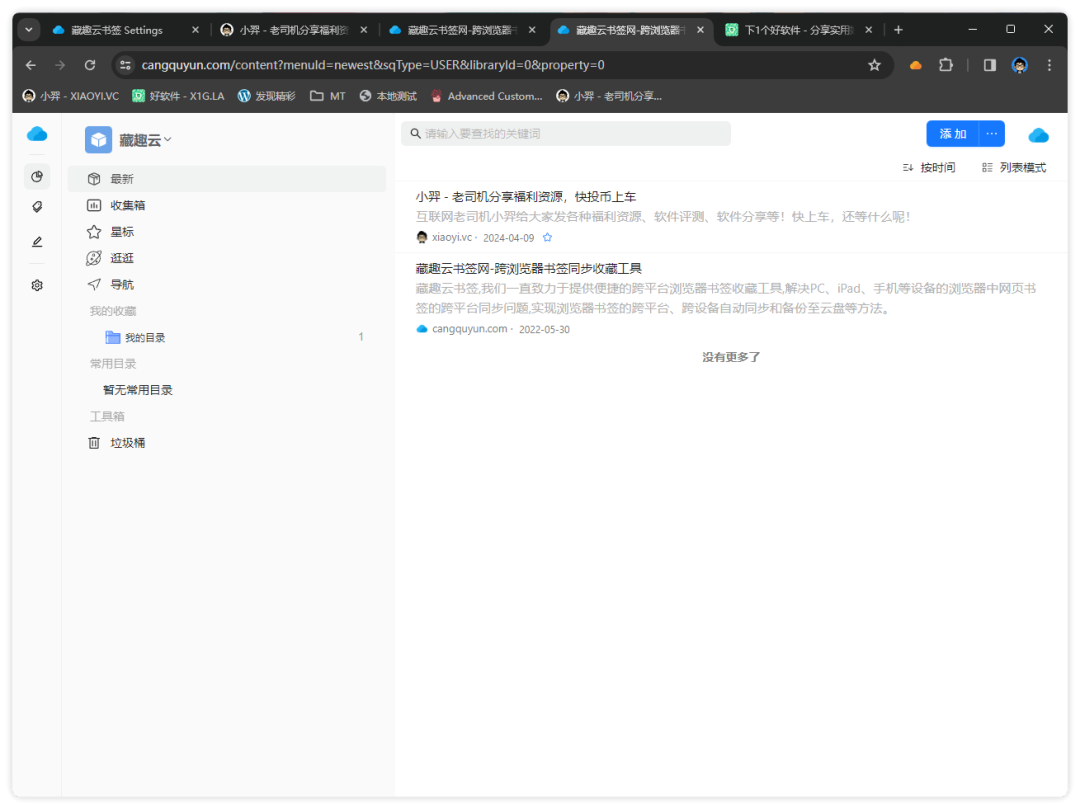This screenshot has height=809, width=1080.
Task: Toggle star on xiaoyi.vc bookmark
Action: pyautogui.click(x=548, y=238)
